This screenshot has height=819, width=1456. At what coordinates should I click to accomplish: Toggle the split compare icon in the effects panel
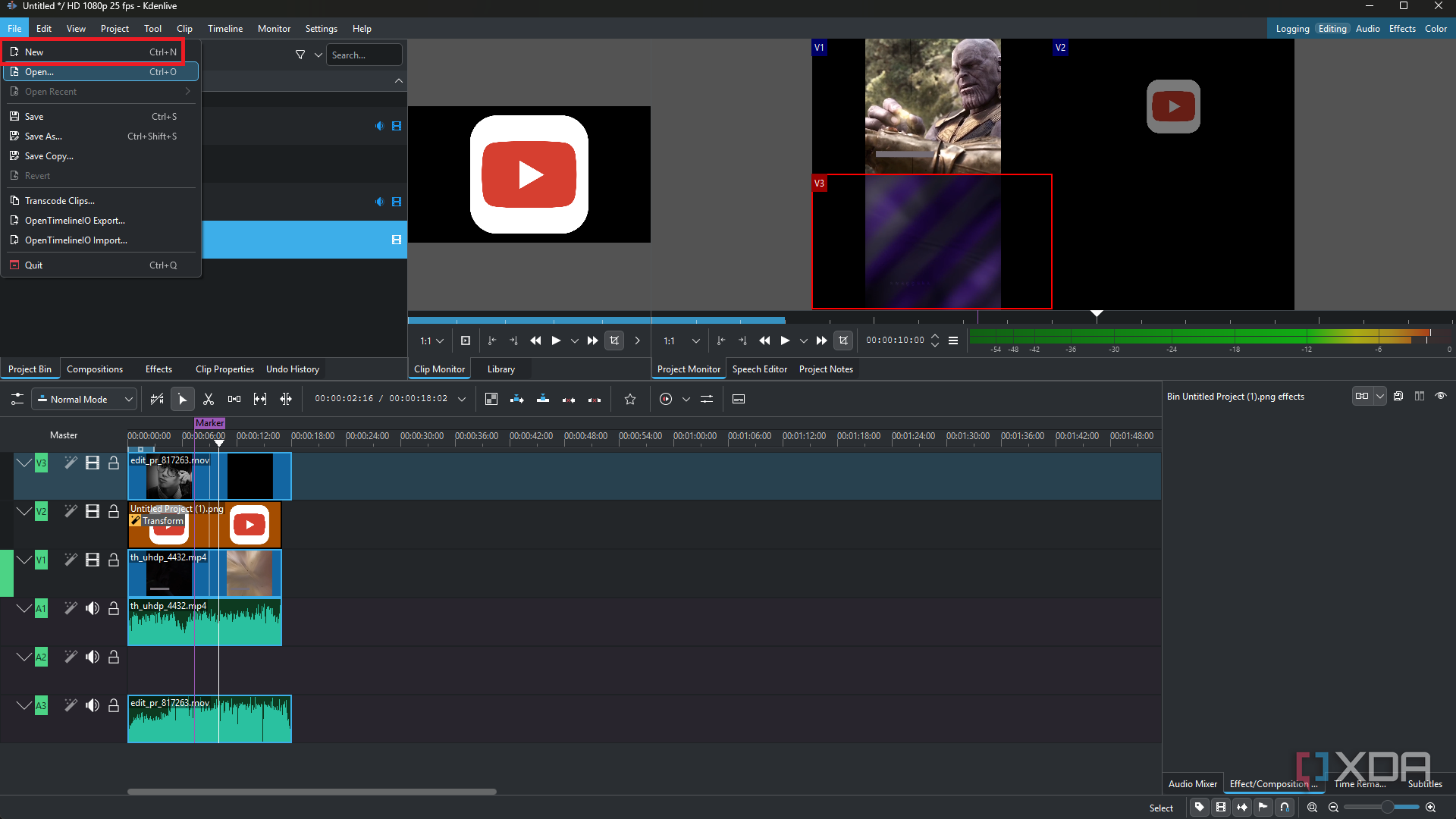point(1420,397)
